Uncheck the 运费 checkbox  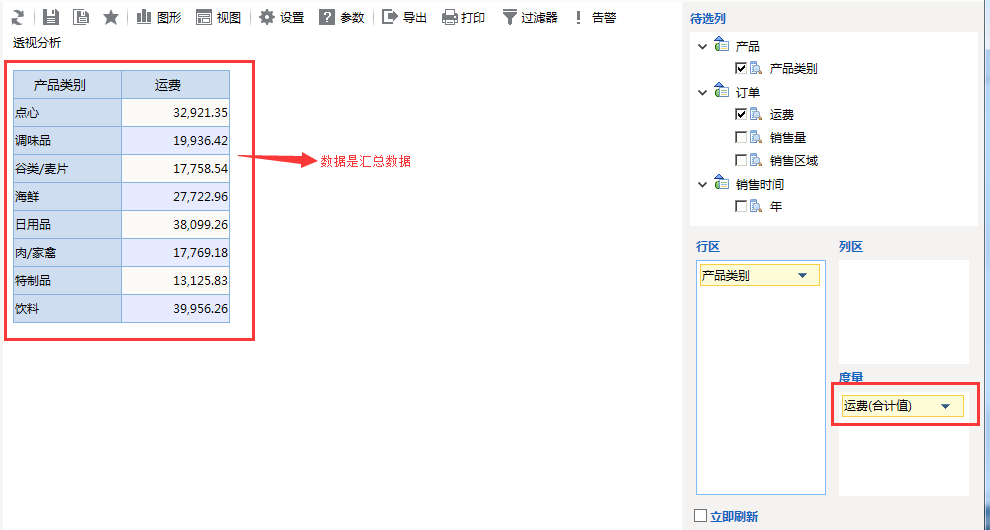point(741,114)
